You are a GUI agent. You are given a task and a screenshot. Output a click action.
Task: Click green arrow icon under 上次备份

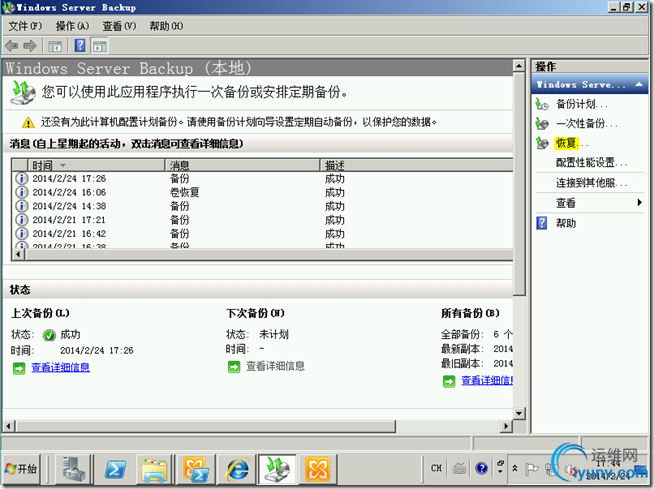[19, 368]
